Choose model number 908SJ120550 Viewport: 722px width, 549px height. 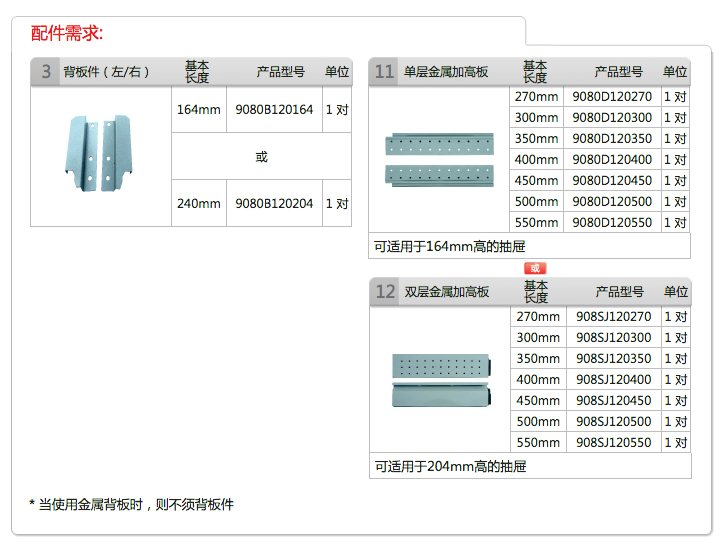click(613, 443)
